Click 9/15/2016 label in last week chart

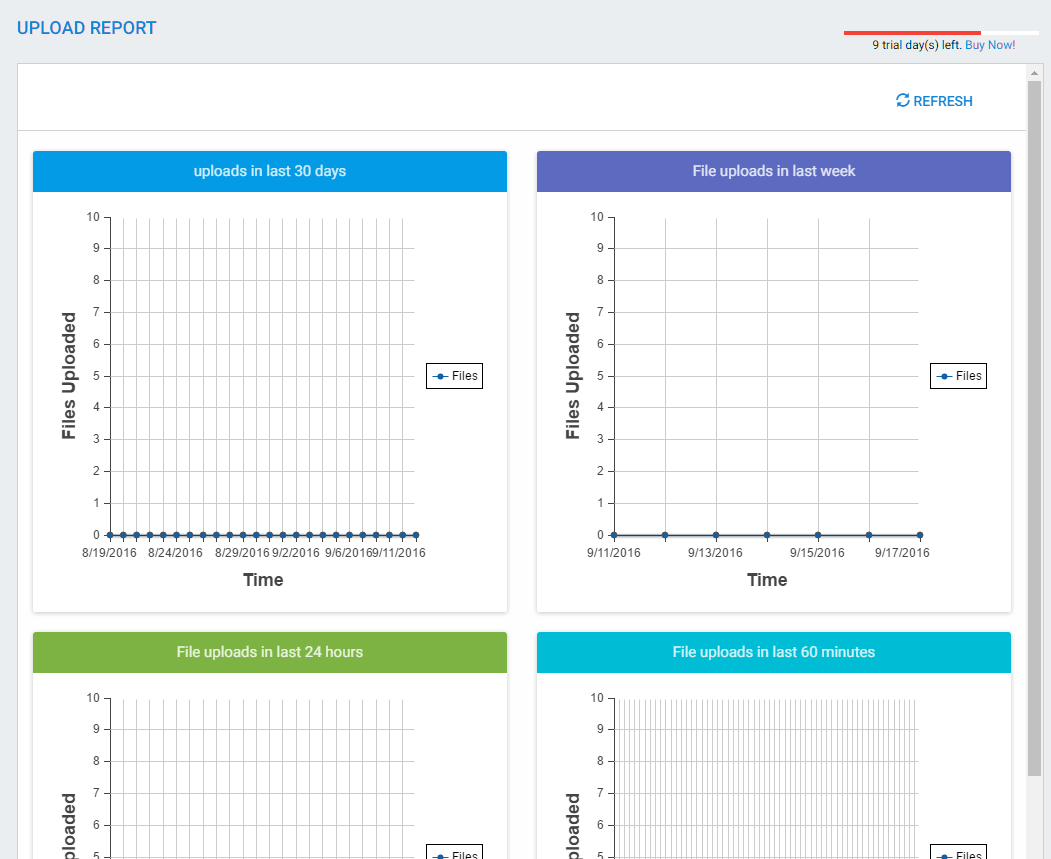click(x=817, y=553)
